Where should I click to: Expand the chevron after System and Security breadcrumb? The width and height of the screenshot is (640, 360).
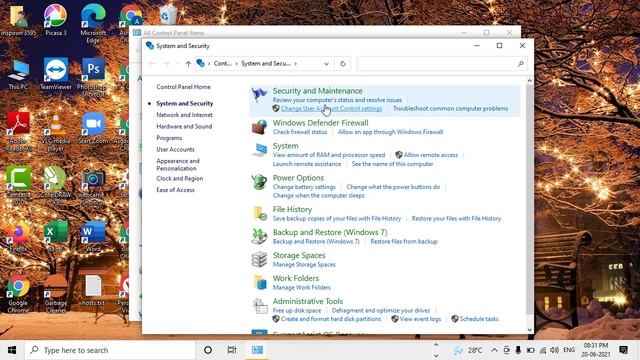(296, 64)
